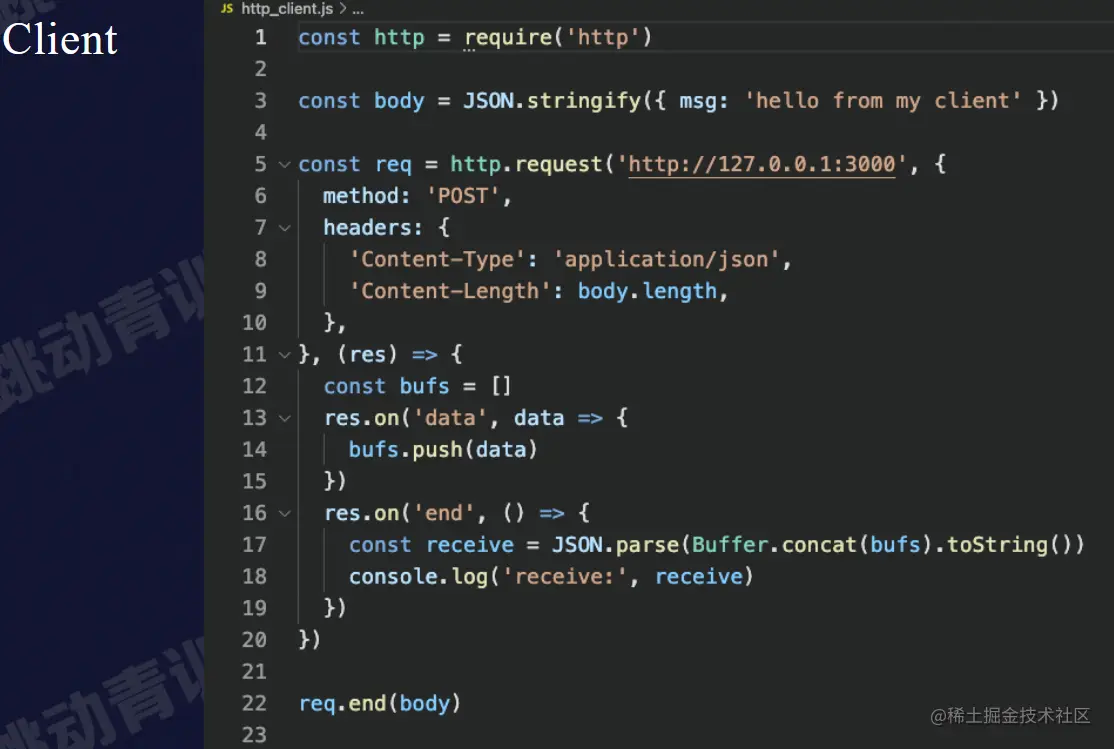
Task: Click the 'http://127.0.0.1:3000' URL link
Action: (x=762, y=164)
